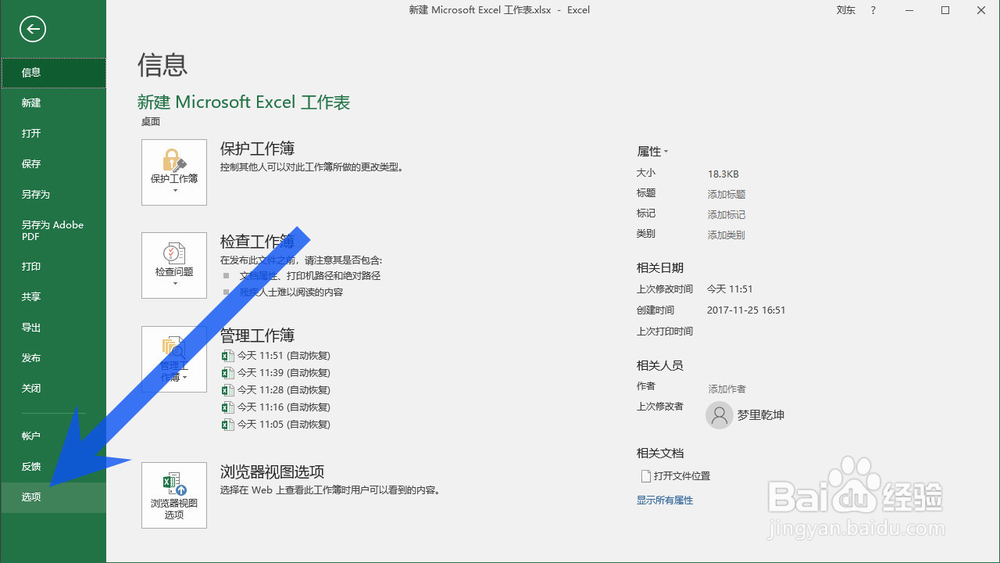The width and height of the screenshot is (1000, 563).
Task: Select 打开 in the left menu
Action: (54, 133)
